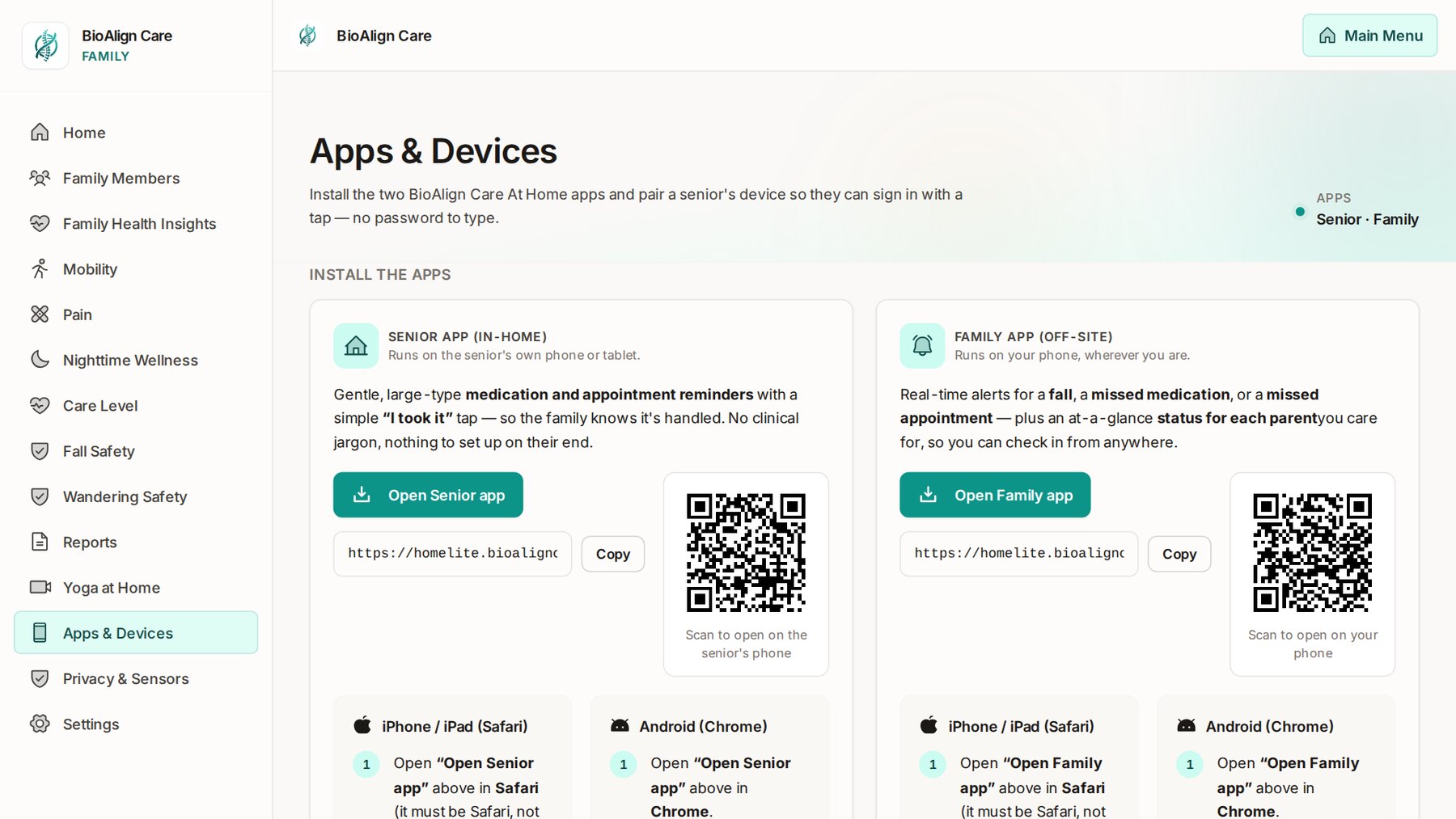Copy the Family app link
This screenshot has width=1456, height=819.
coord(1179,554)
